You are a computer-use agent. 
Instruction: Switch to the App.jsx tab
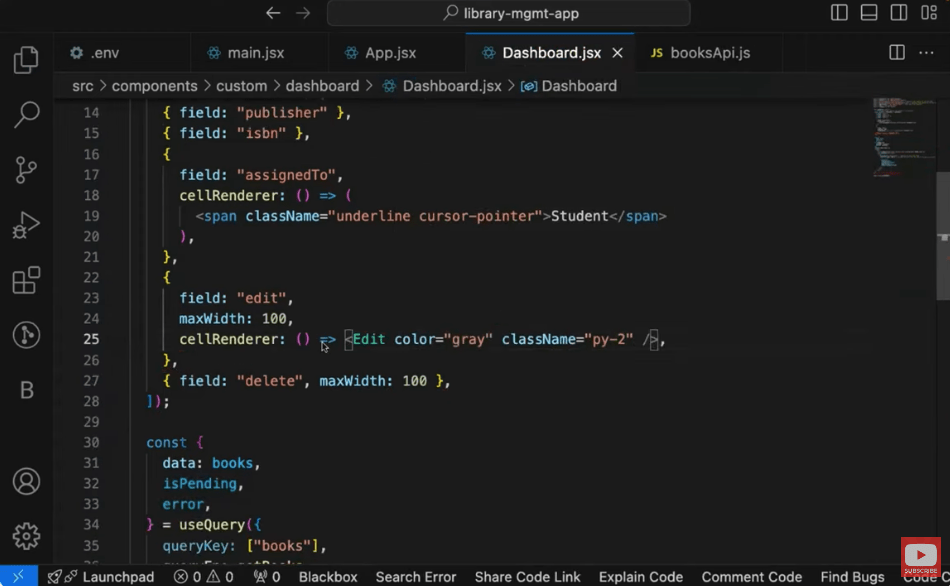tap(389, 52)
